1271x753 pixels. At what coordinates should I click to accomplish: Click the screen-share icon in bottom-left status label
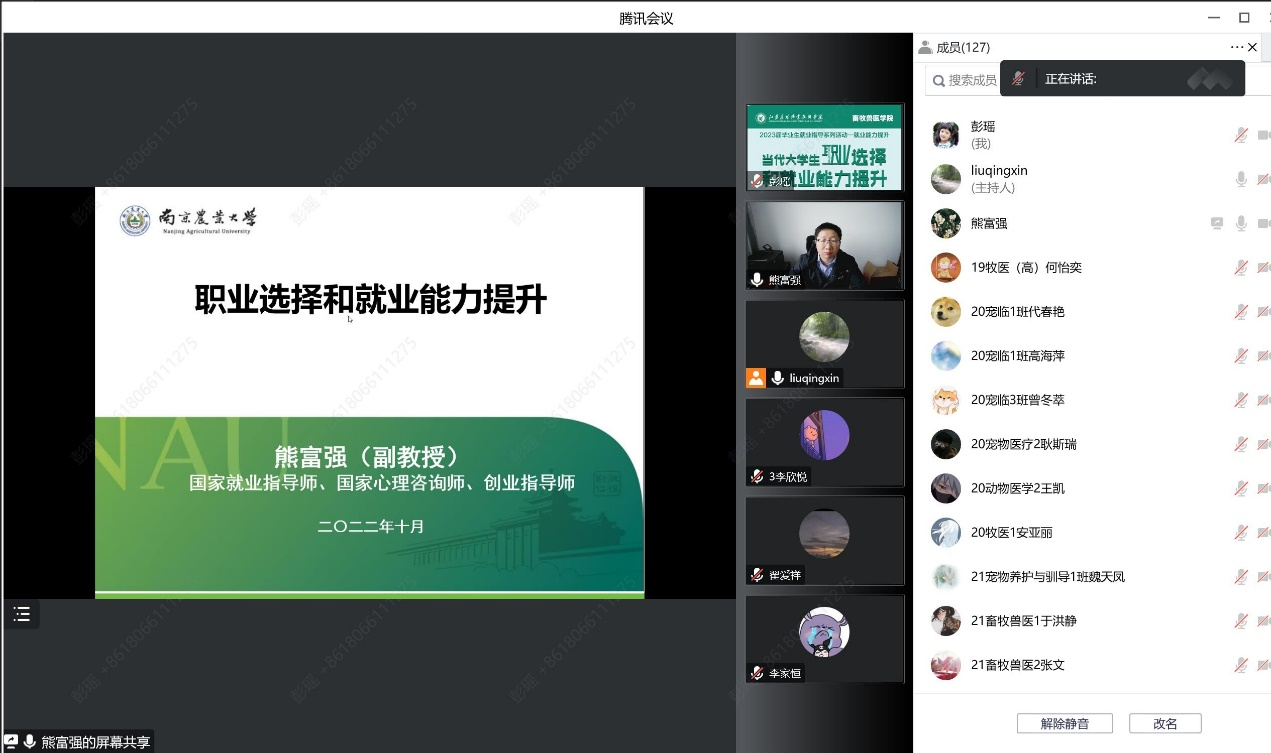click(12, 742)
